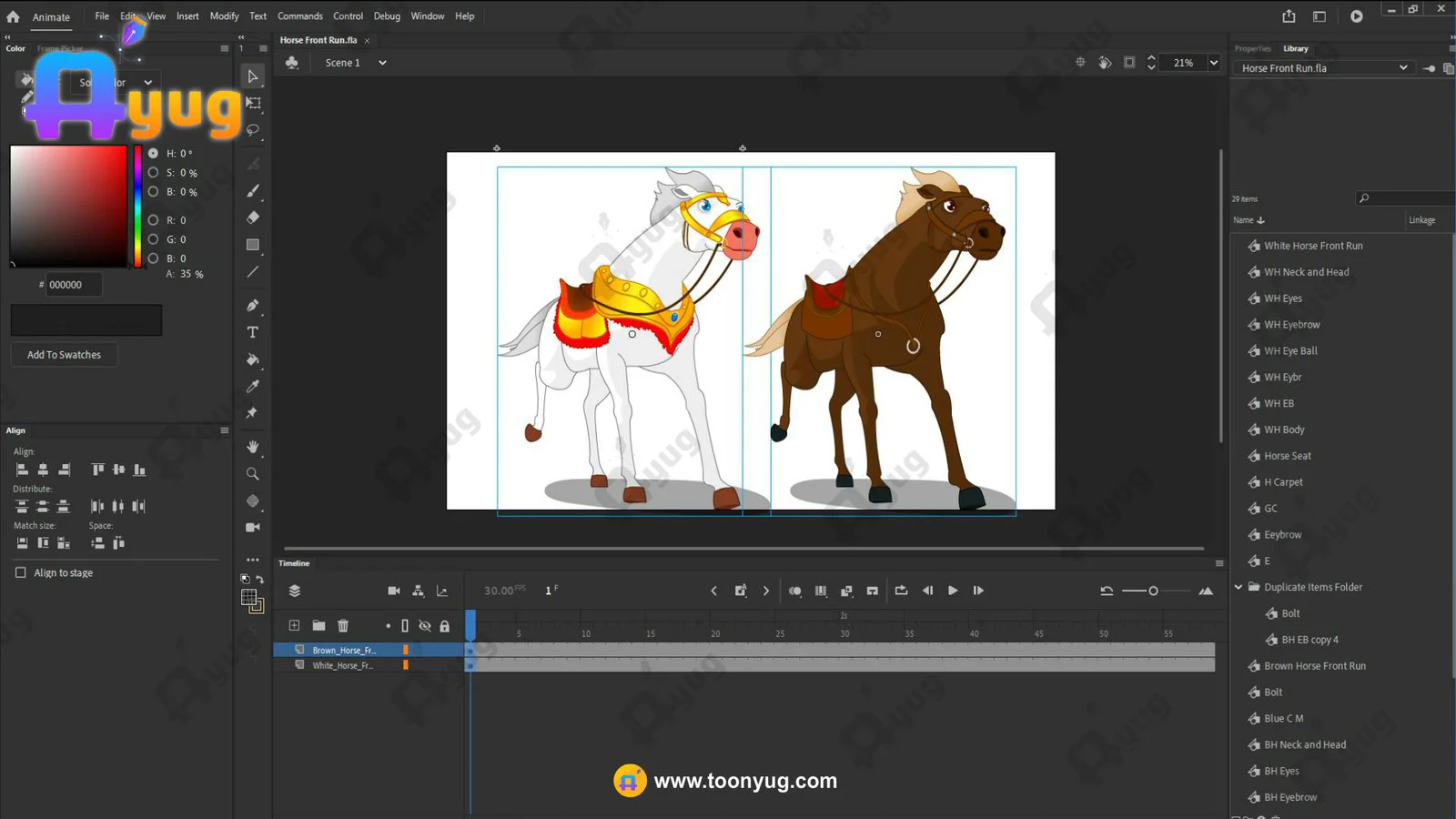Viewport: 1456px width, 819px height.
Task: Create a new layer folder
Action: (318, 626)
